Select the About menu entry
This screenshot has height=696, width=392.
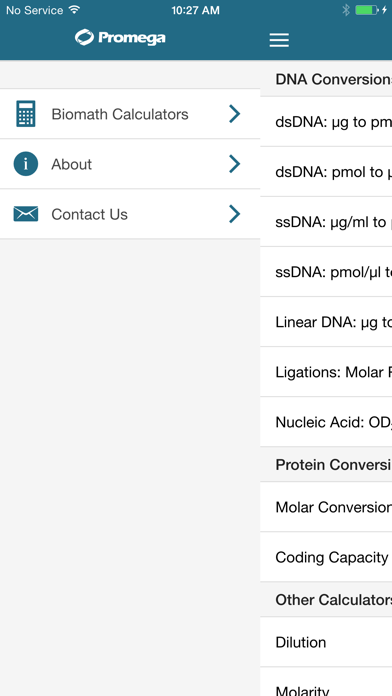coord(130,164)
